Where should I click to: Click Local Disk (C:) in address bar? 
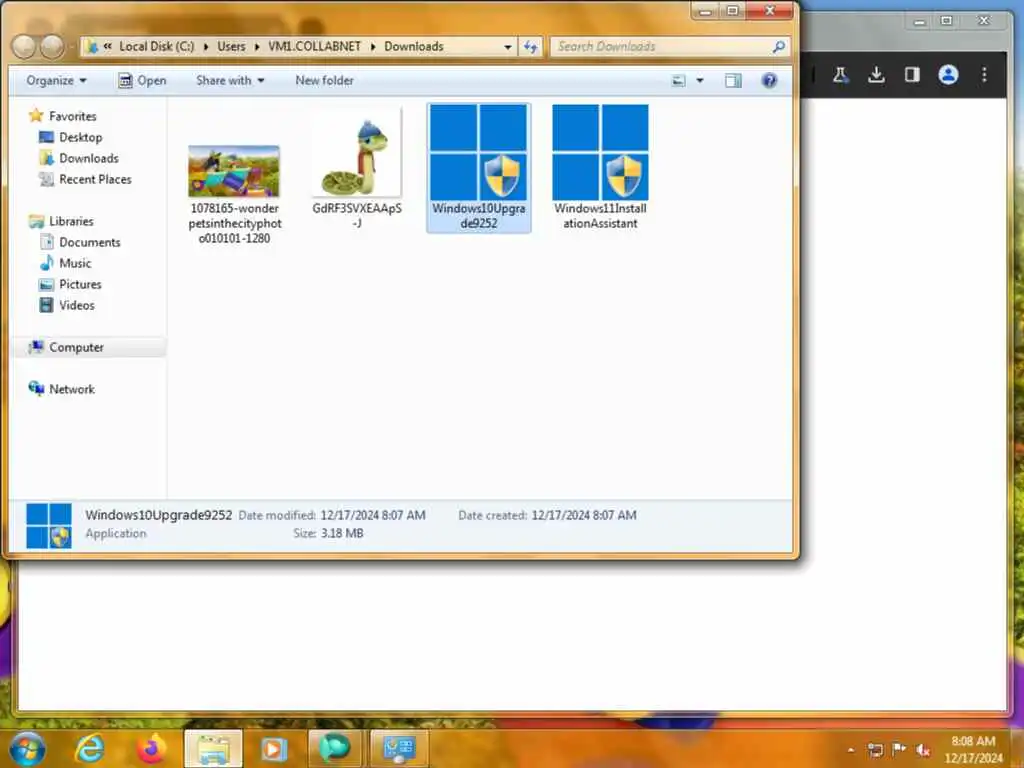click(157, 46)
